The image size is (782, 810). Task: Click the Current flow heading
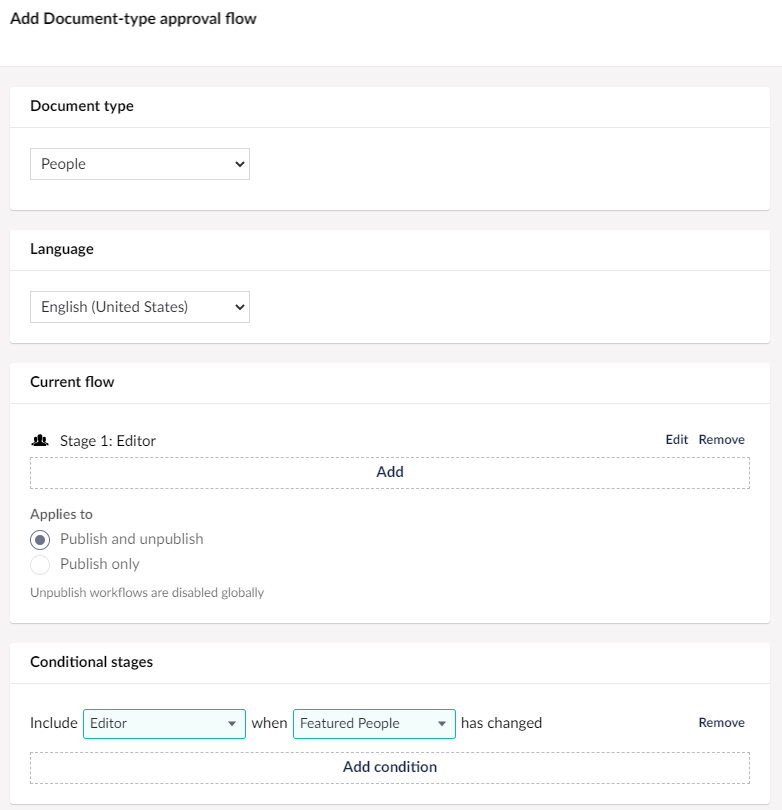click(72, 382)
